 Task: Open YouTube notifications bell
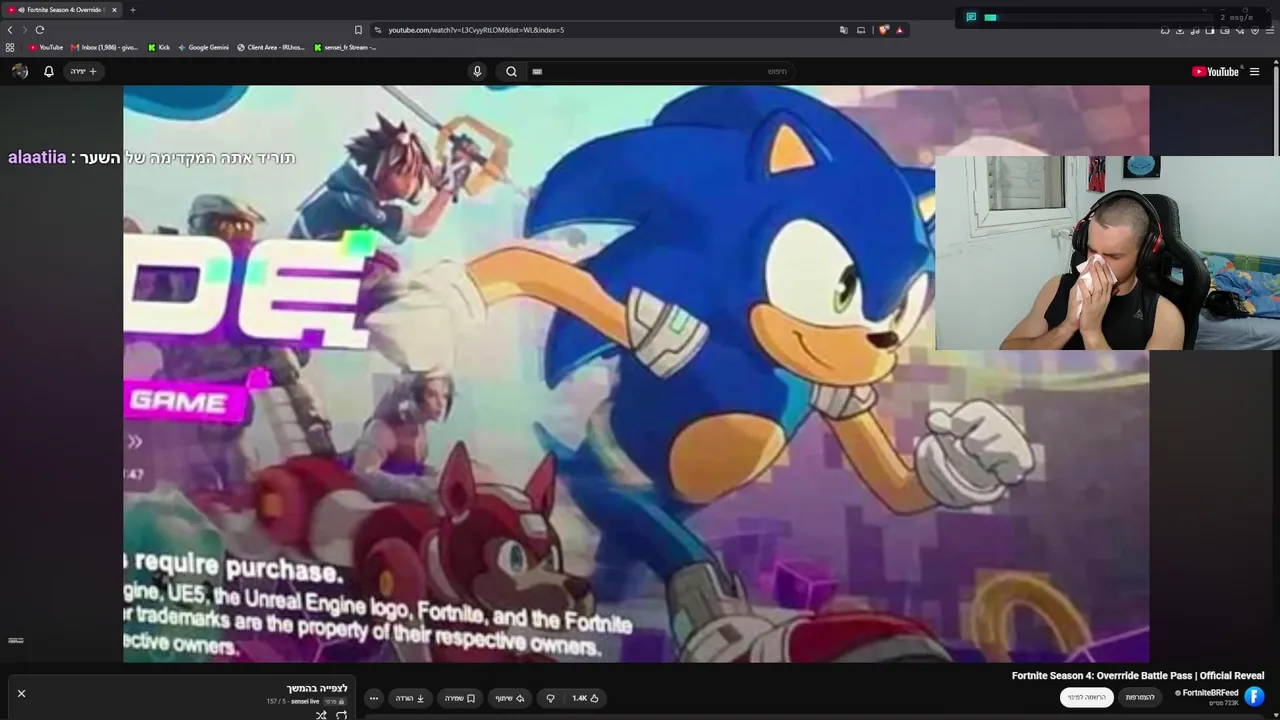pos(48,71)
